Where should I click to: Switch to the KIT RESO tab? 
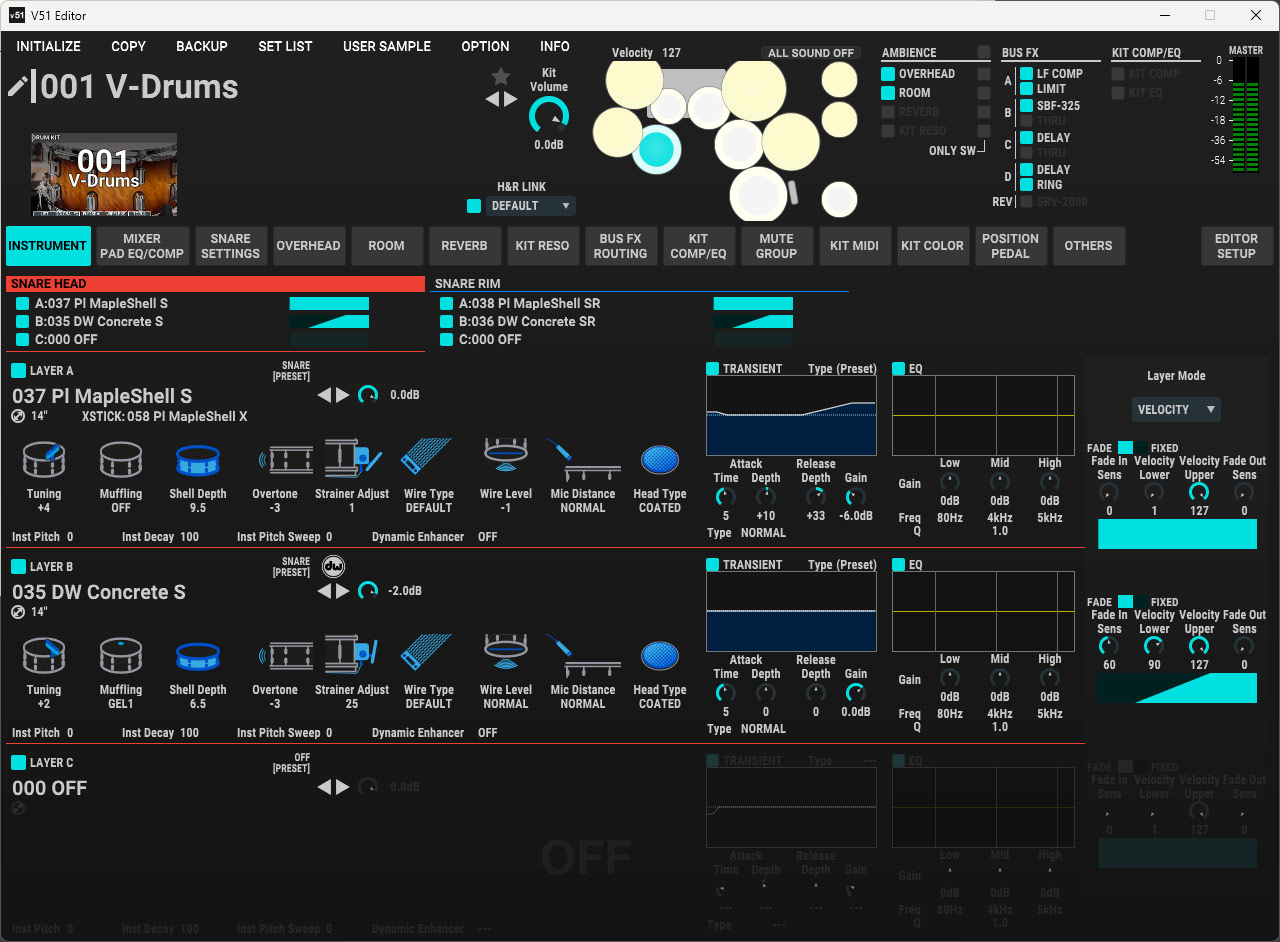pyautogui.click(x=542, y=246)
